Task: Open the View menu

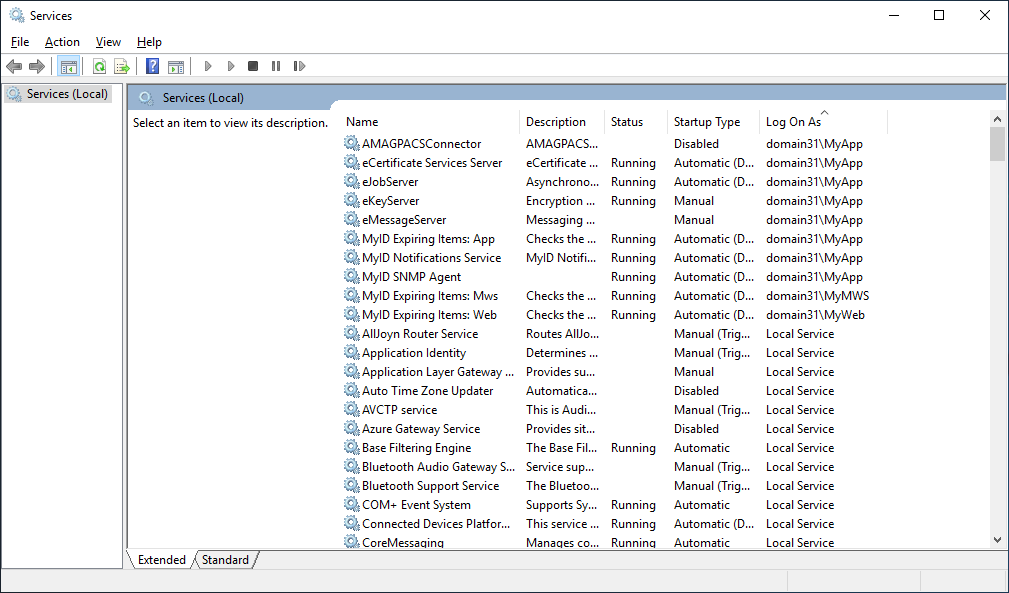Action: (x=108, y=42)
